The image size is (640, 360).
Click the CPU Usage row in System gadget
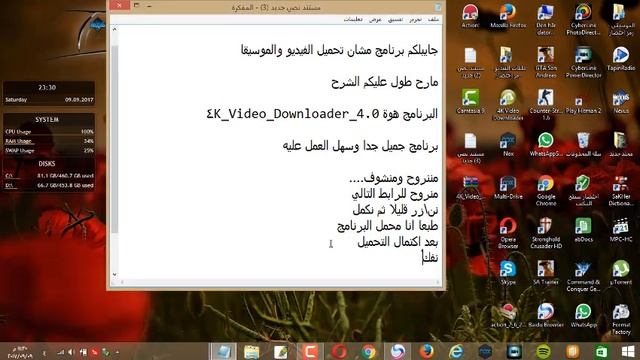(49, 131)
